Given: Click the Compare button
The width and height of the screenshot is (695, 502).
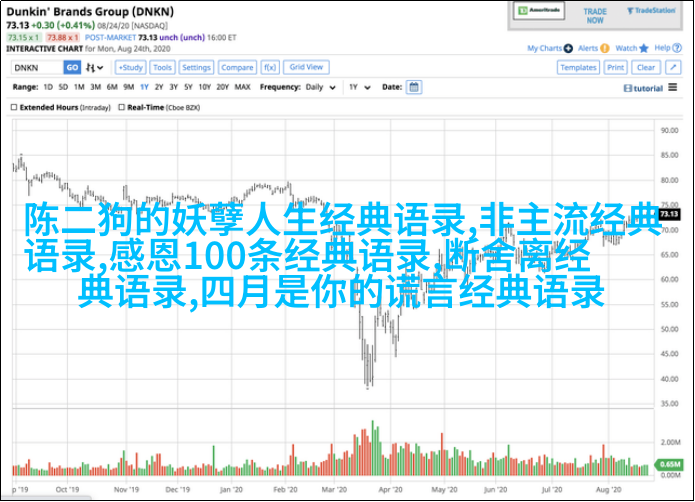Looking at the screenshot, I should tap(237, 67).
